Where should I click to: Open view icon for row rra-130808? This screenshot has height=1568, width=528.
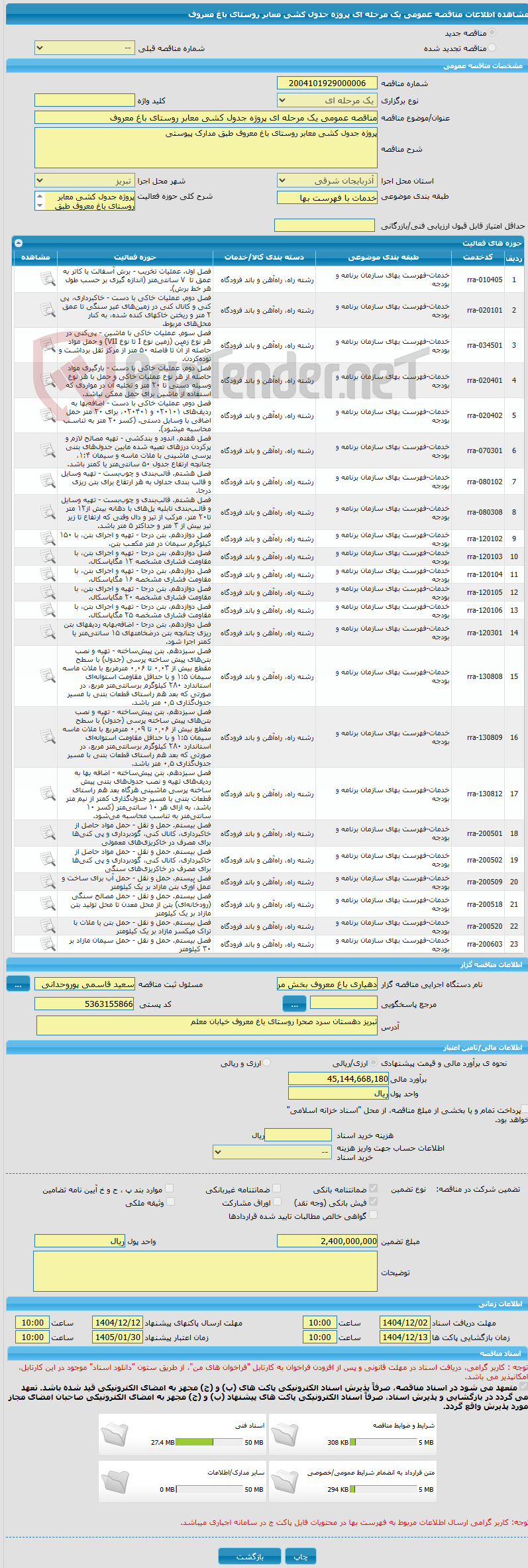point(47,676)
